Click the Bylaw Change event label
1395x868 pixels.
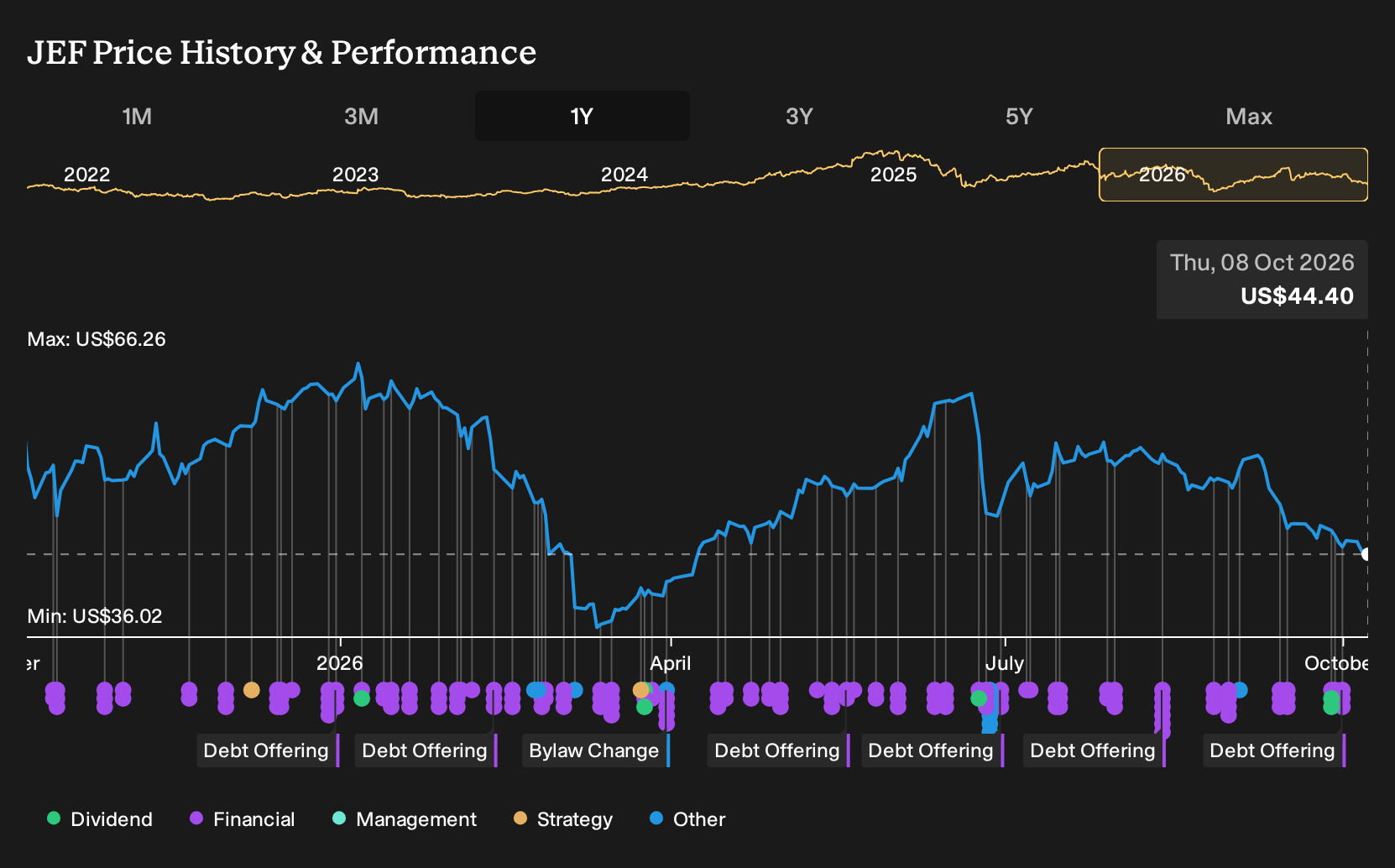point(596,750)
